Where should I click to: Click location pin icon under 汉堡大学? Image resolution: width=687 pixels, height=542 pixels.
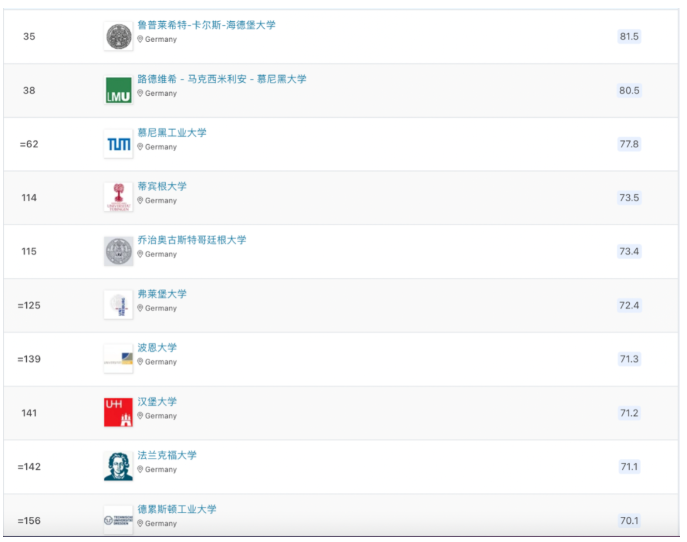coord(140,415)
